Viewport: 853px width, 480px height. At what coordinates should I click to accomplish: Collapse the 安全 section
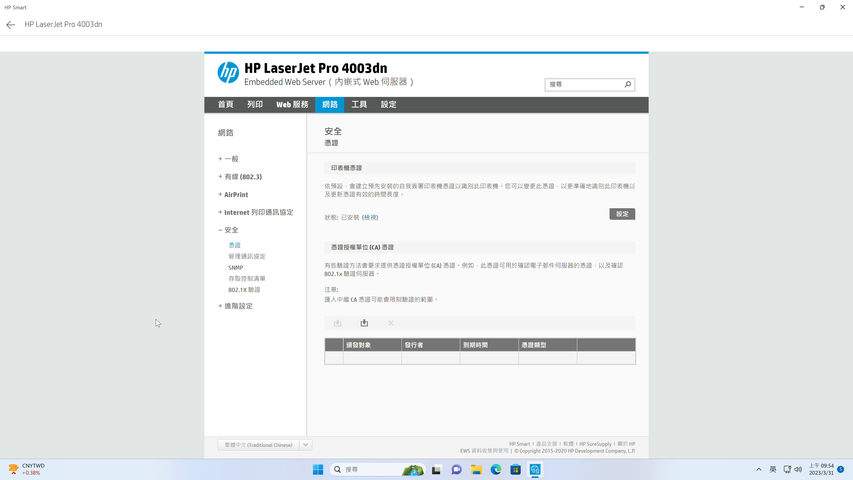tap(228, 230)
